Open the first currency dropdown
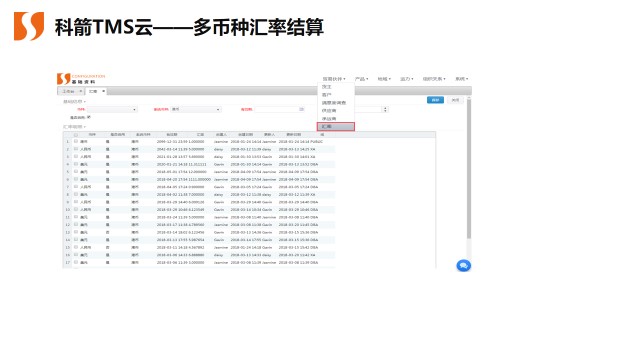 tap(112, 109)
